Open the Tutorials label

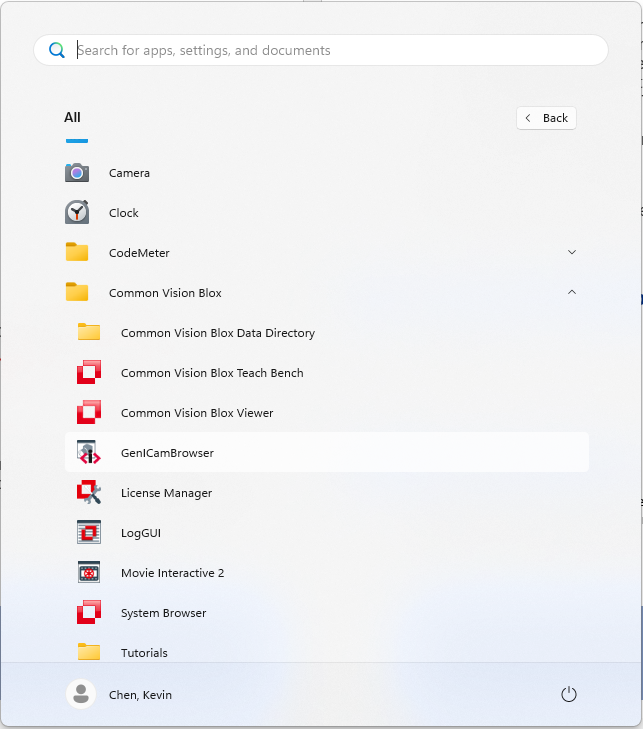click(x=144, y=653)
